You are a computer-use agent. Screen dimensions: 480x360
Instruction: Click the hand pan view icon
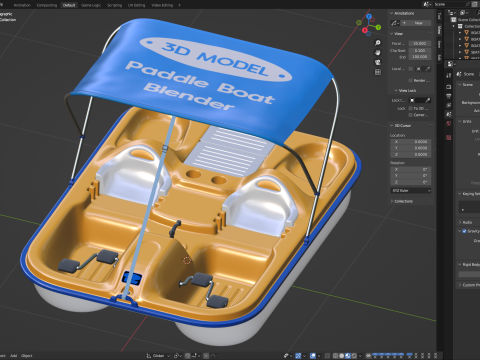(378, 53)
